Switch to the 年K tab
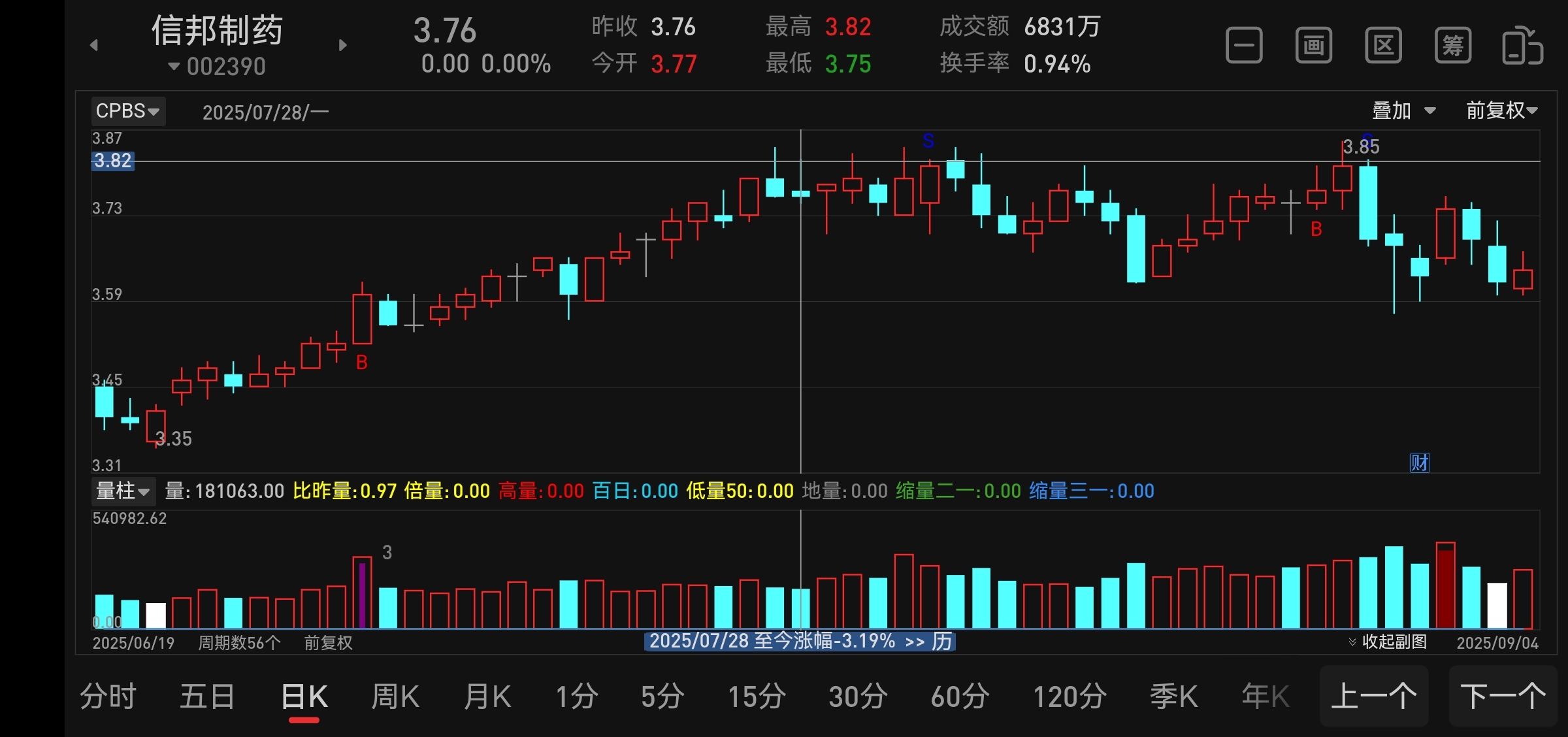This screenshot has height=737, width=1568. [1266, 696]
